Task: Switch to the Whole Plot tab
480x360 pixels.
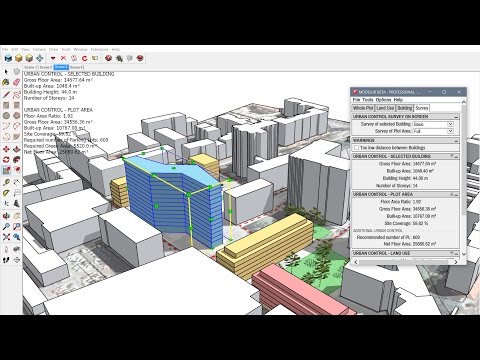Action: pos(363,108)
